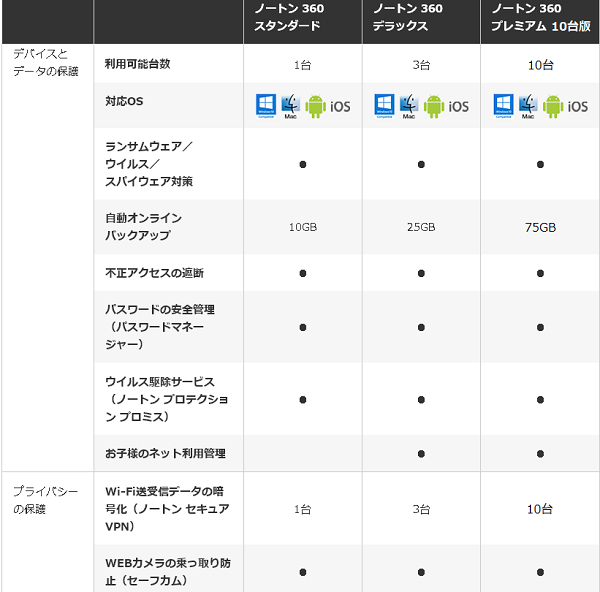This screenshot has width=600, height=592.
Task: Click 不正アクセスの遮断 dot in スタンダード column
Action: click(303, 273)
